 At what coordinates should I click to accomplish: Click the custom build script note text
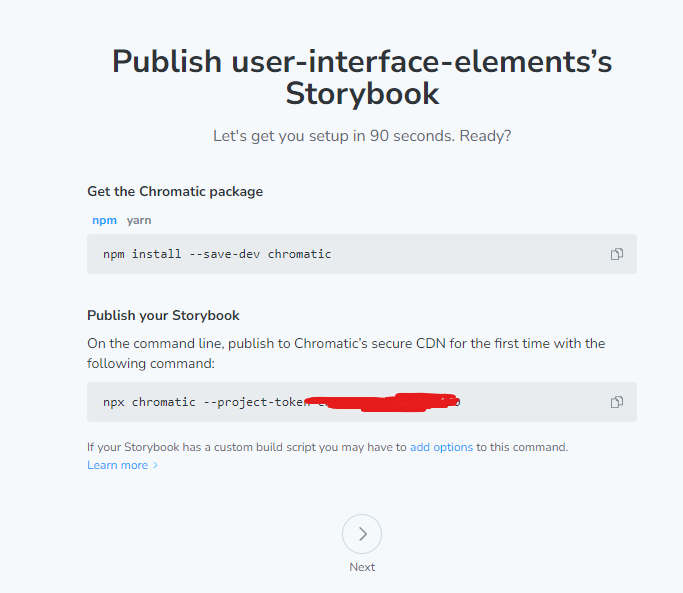pyautogui.click(x=328, y=447)
